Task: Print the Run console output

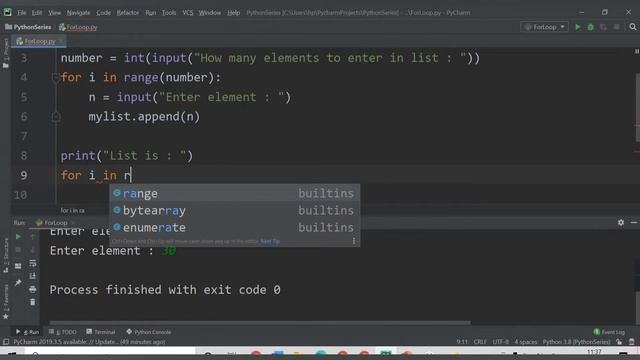Action: pos(33,289)
